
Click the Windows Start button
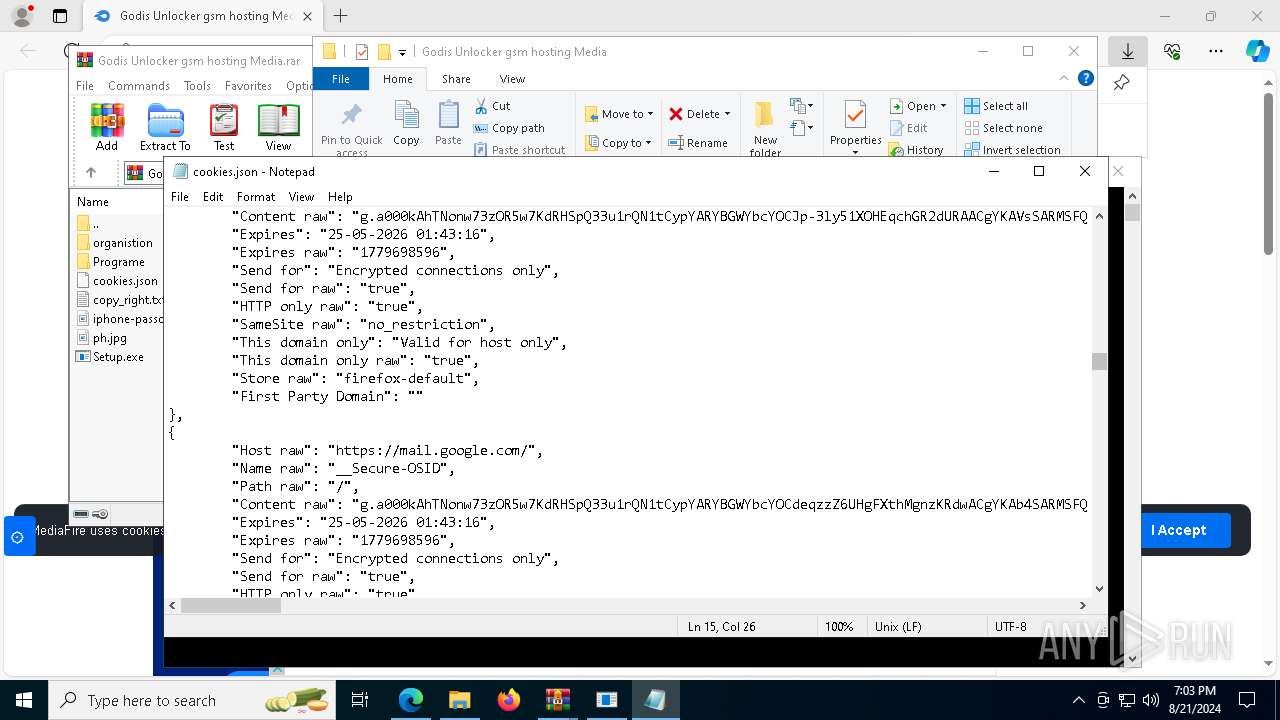coord(23,700)
